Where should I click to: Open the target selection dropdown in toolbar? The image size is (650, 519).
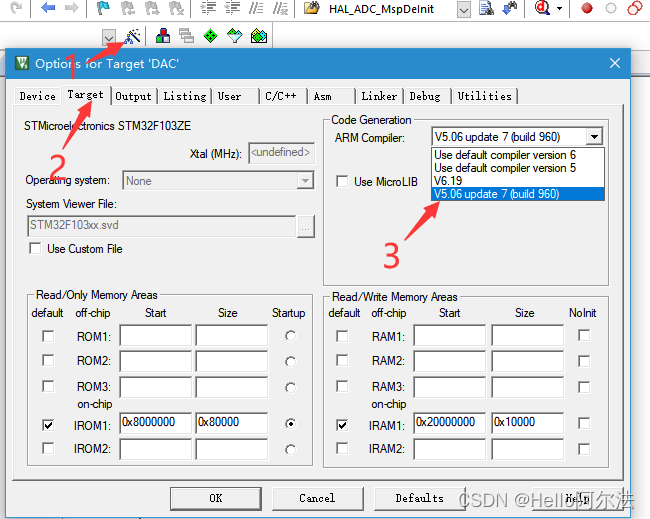(109, 38)
